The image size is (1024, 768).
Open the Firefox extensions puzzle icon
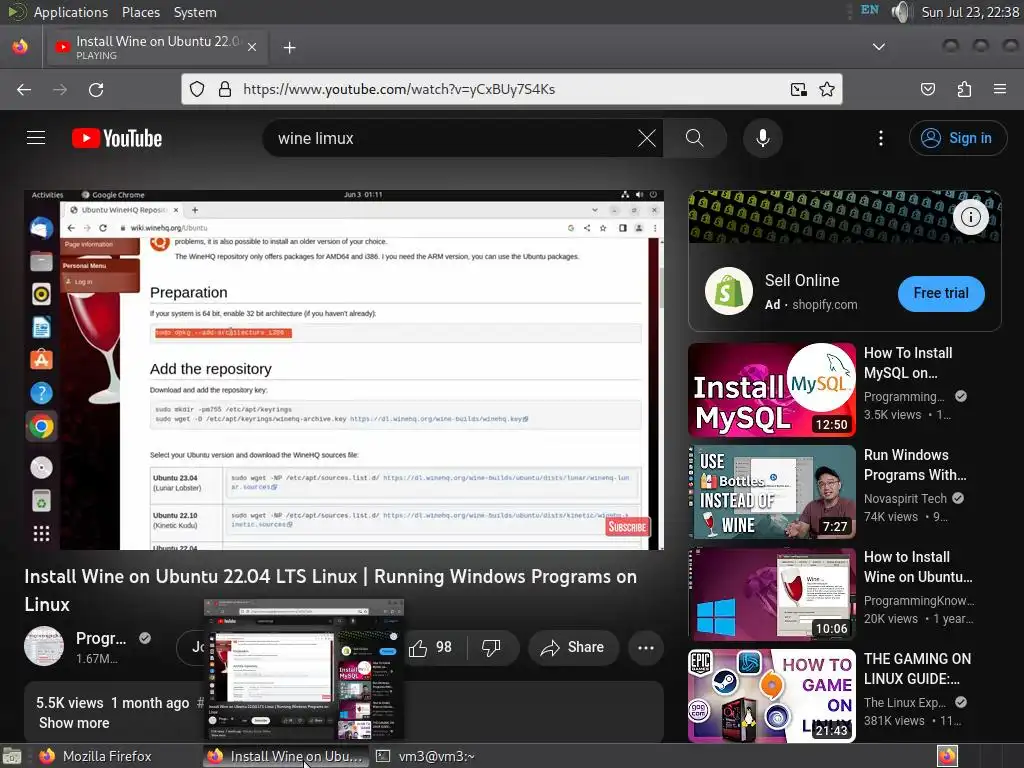pyautogui.click(x=964, y=89)
